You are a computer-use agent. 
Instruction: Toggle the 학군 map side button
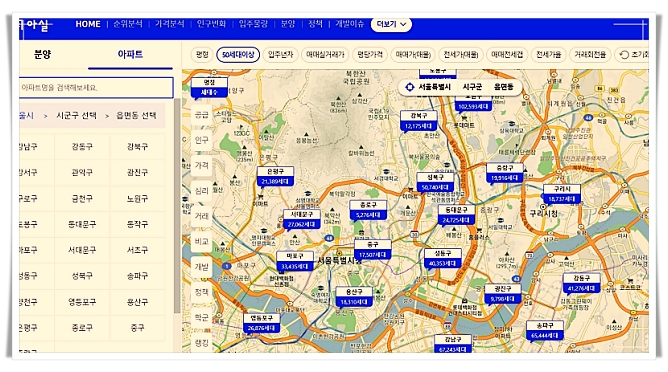202,317
